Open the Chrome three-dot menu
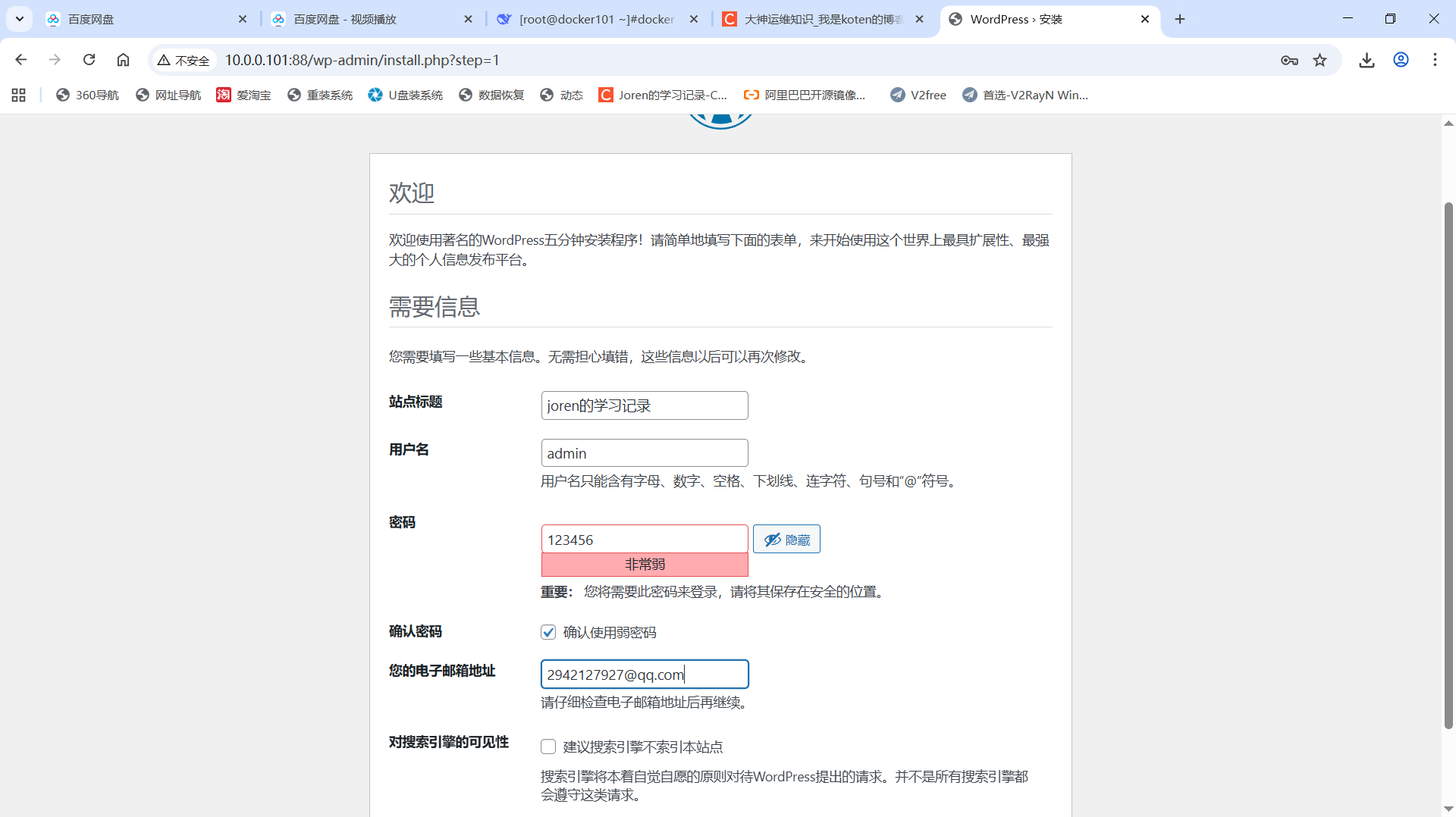 [1435, 60]
